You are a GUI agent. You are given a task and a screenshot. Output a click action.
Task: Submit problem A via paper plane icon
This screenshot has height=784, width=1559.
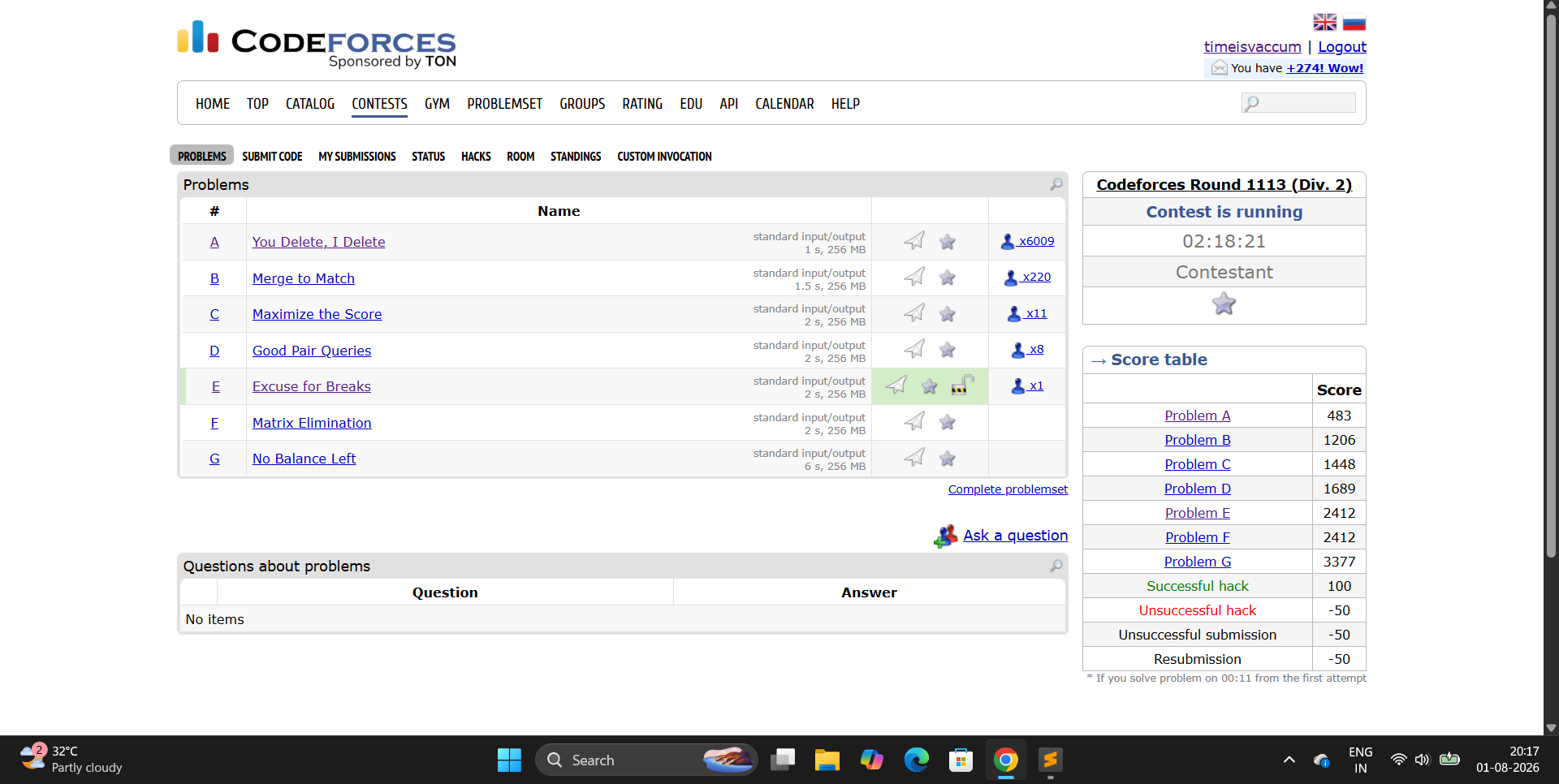coord(914,241)
